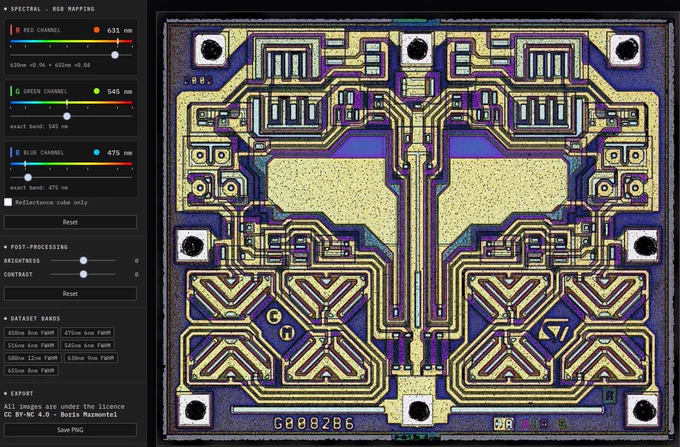The width and height of the screenshot is (680, 447).
Task: Select the 475nm 6nm FWHM band
Action: pyautogui.click(x=87, y=333)
